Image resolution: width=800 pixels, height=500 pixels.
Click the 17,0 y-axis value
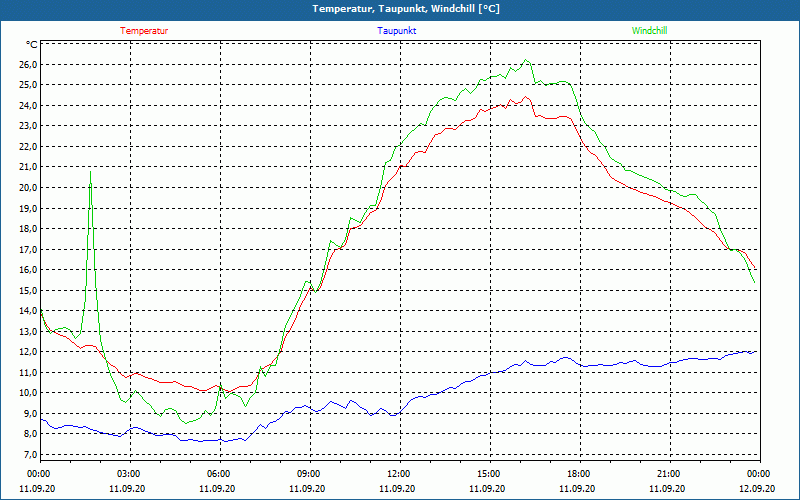click(29, 249)
